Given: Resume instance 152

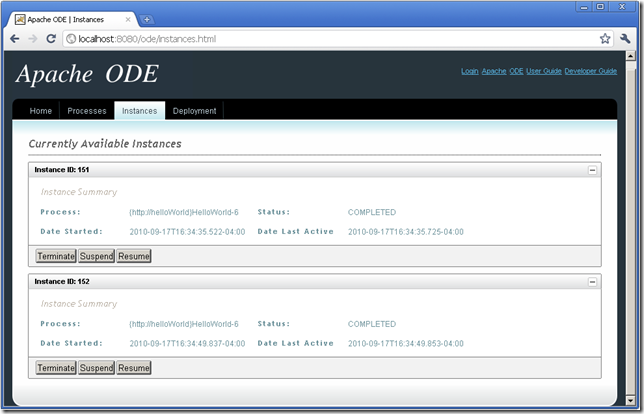Looking at the screenshot, I should [134, 368].
